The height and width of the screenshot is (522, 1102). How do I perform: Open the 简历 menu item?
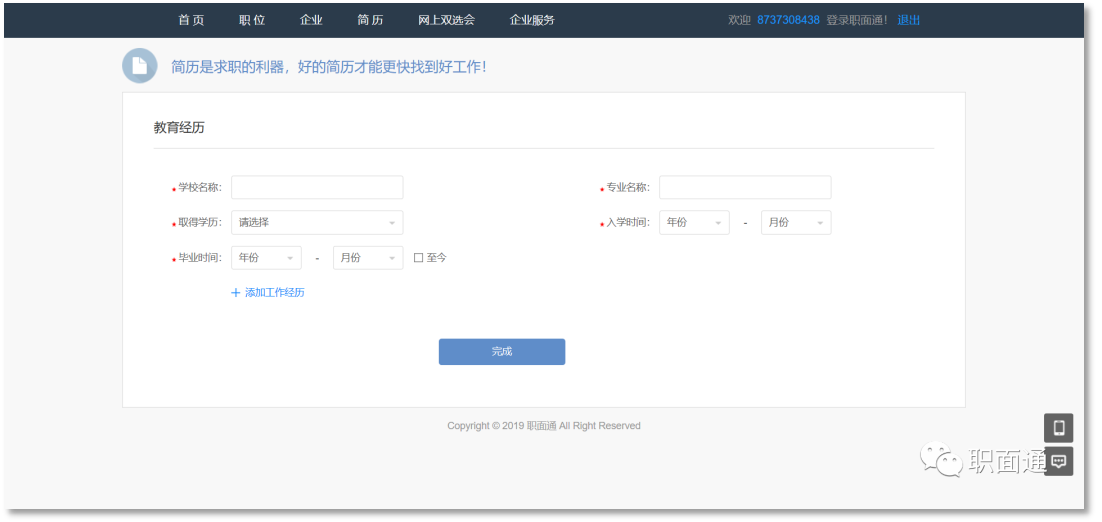pyautogui.click(x=370, y=20)
